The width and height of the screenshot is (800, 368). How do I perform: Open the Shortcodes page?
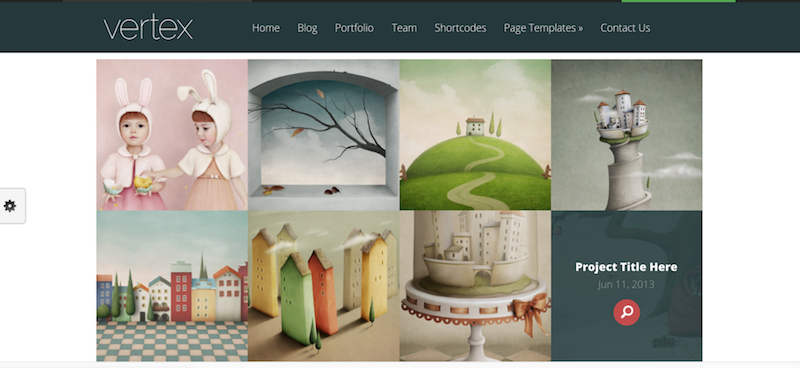[460, 28]
